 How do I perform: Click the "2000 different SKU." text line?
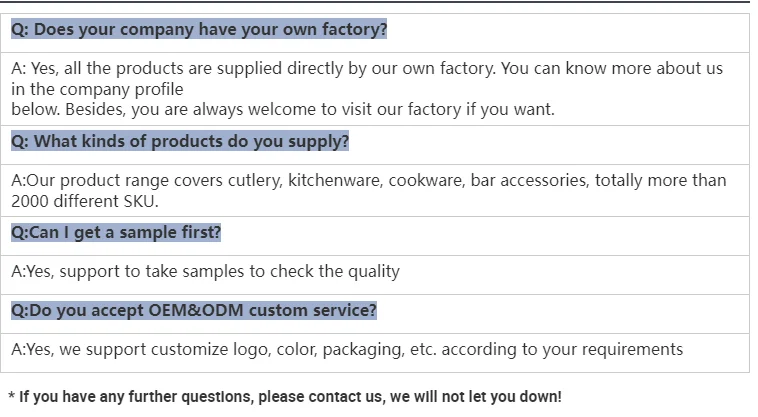(85, 201)
